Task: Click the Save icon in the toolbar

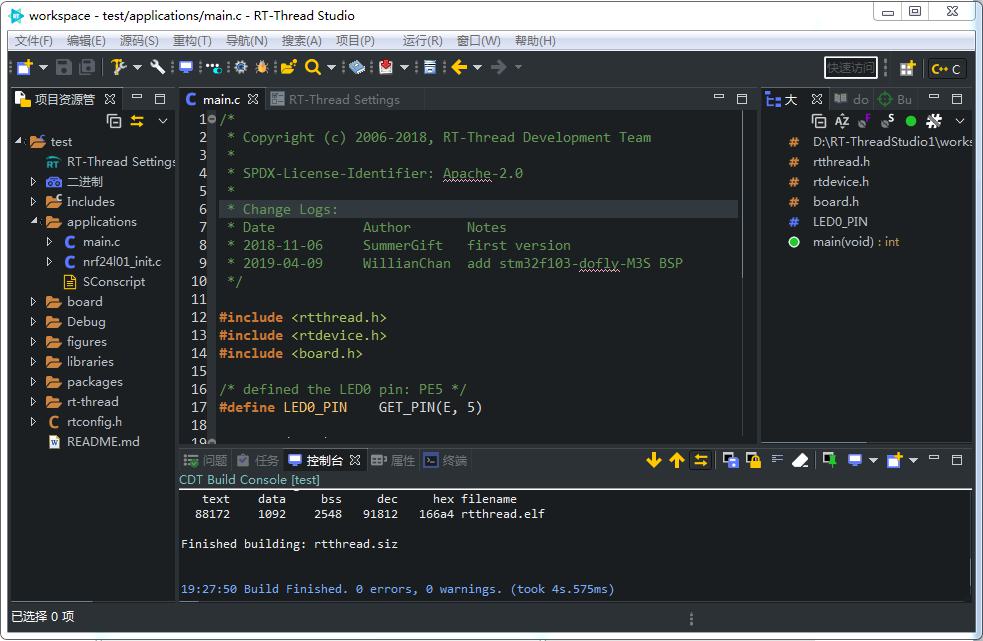Action: [63, 67]
